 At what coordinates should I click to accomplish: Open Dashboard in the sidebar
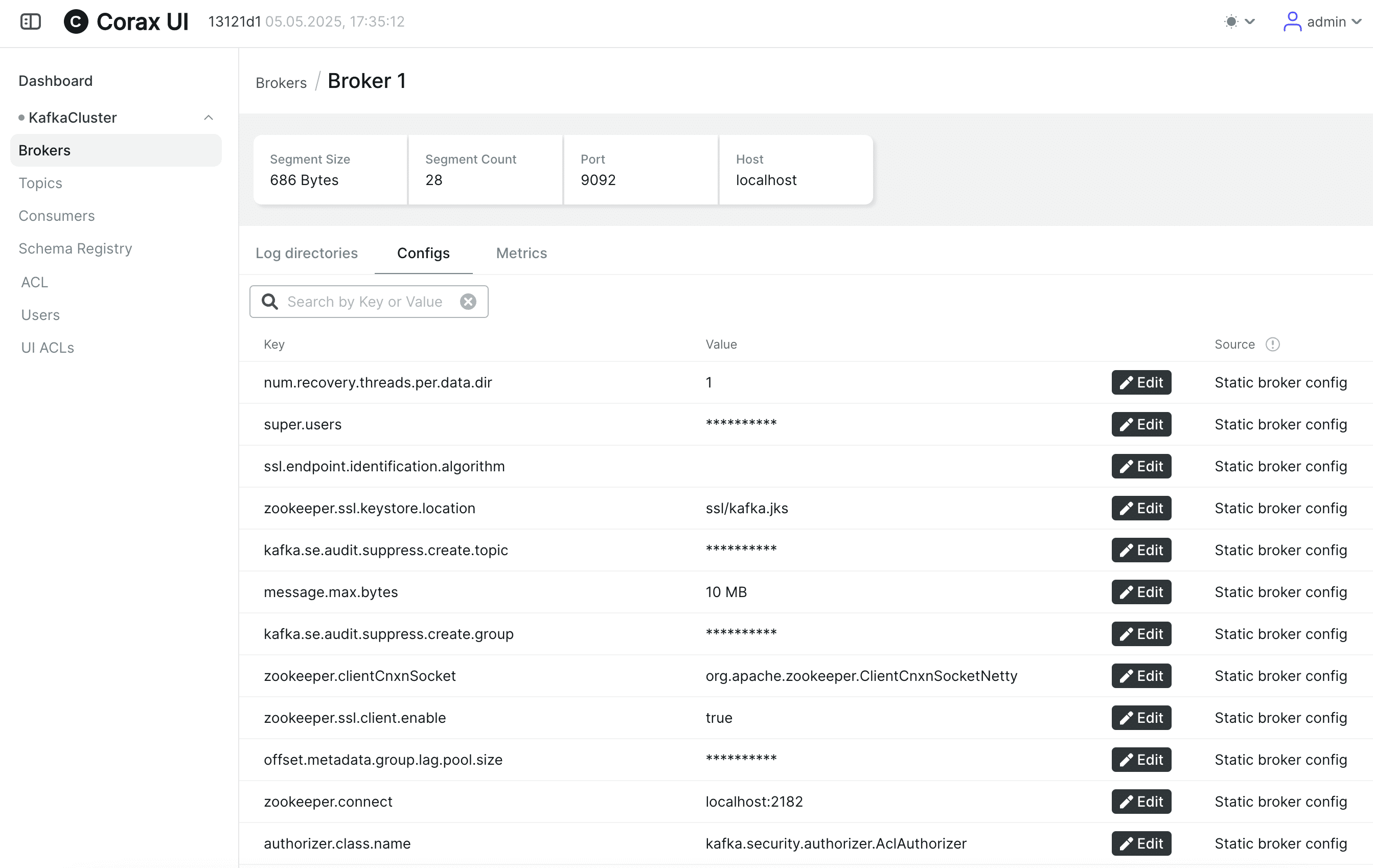55,81
